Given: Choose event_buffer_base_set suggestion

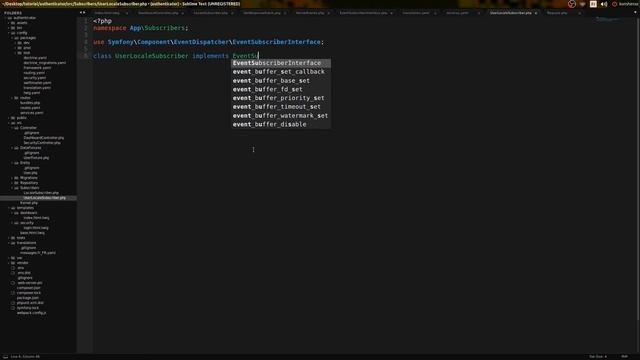Looking at the screenshot, I should point(281,81).
